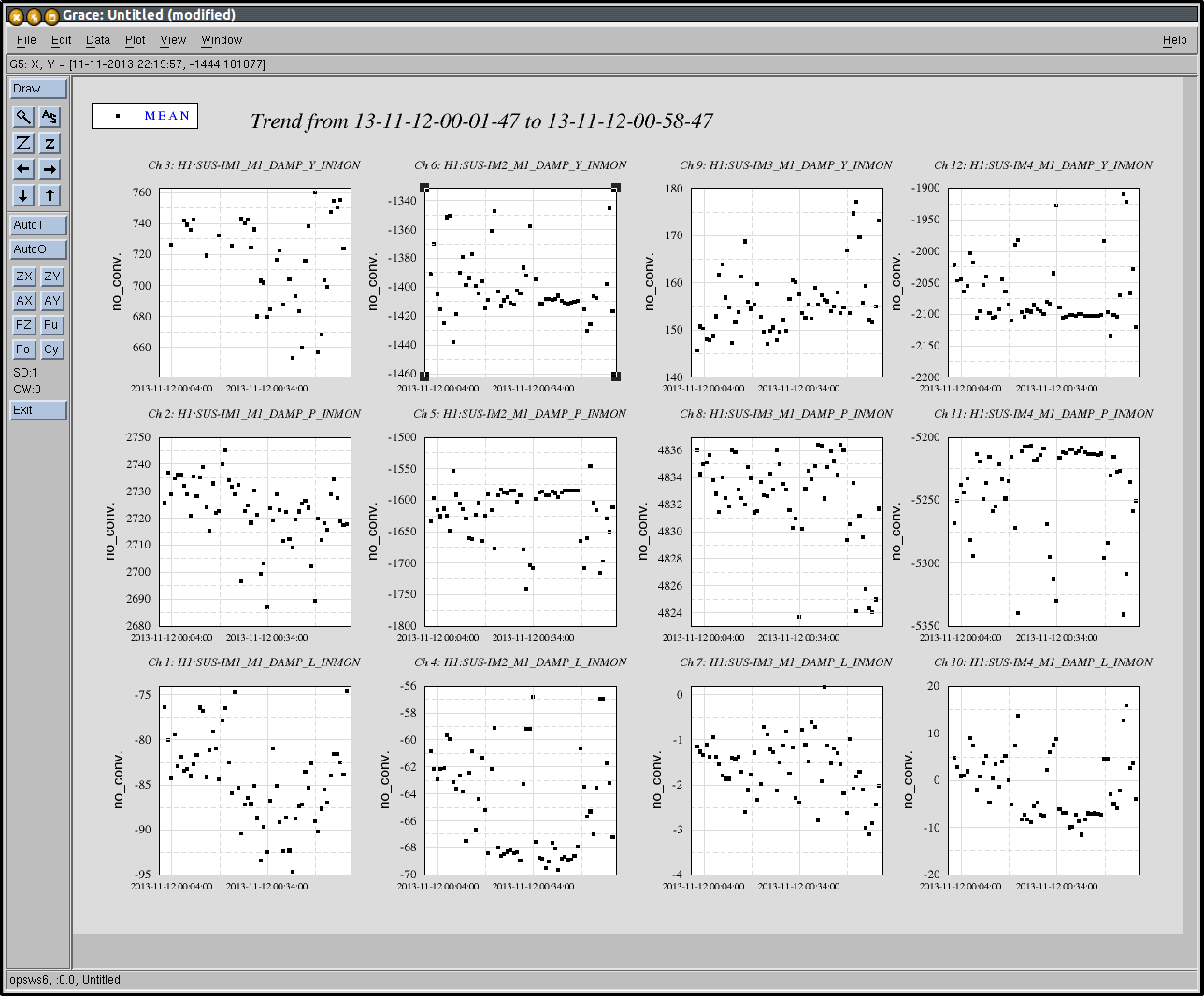
Task: Open the Data menu
Action: pos(97,40)
